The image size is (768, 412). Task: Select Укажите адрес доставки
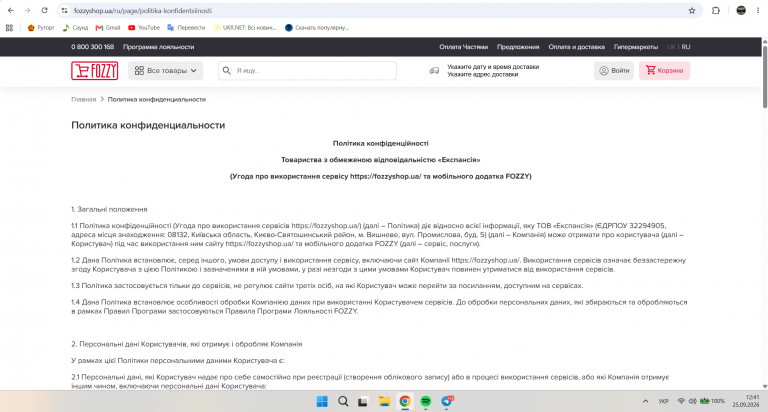point(482,74)
